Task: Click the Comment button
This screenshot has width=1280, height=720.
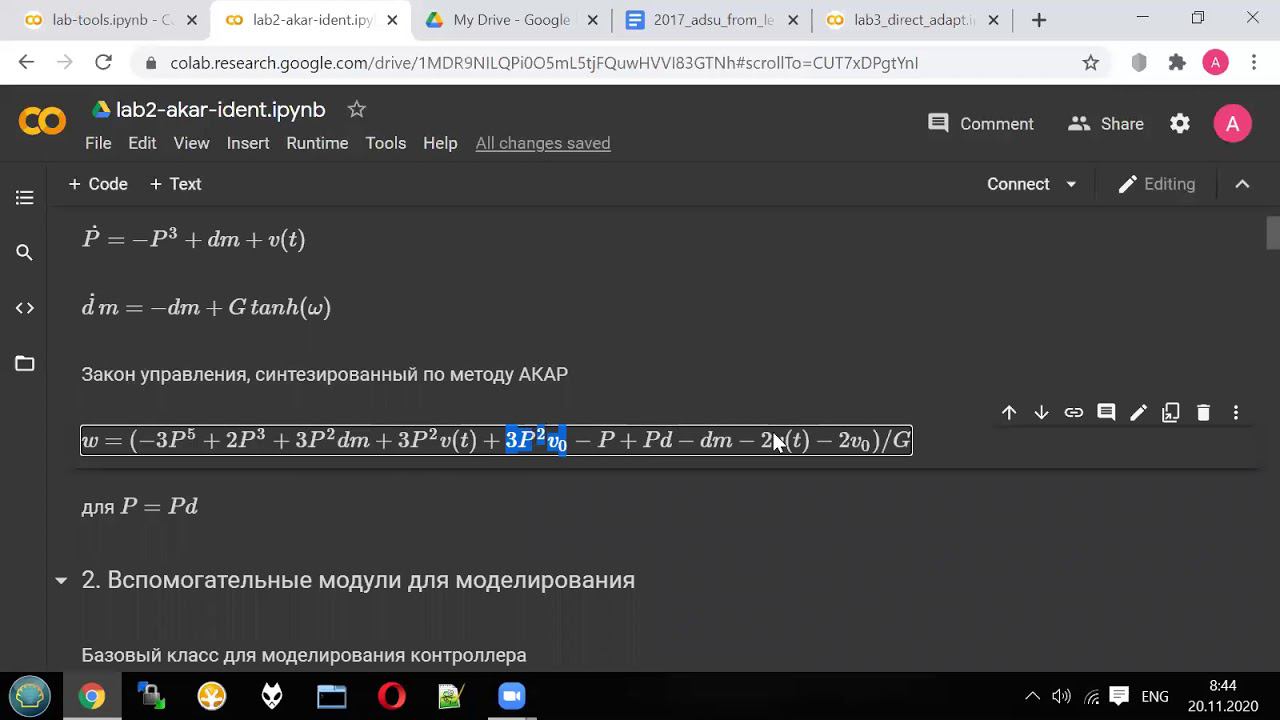Action: [x=981, y=123]
